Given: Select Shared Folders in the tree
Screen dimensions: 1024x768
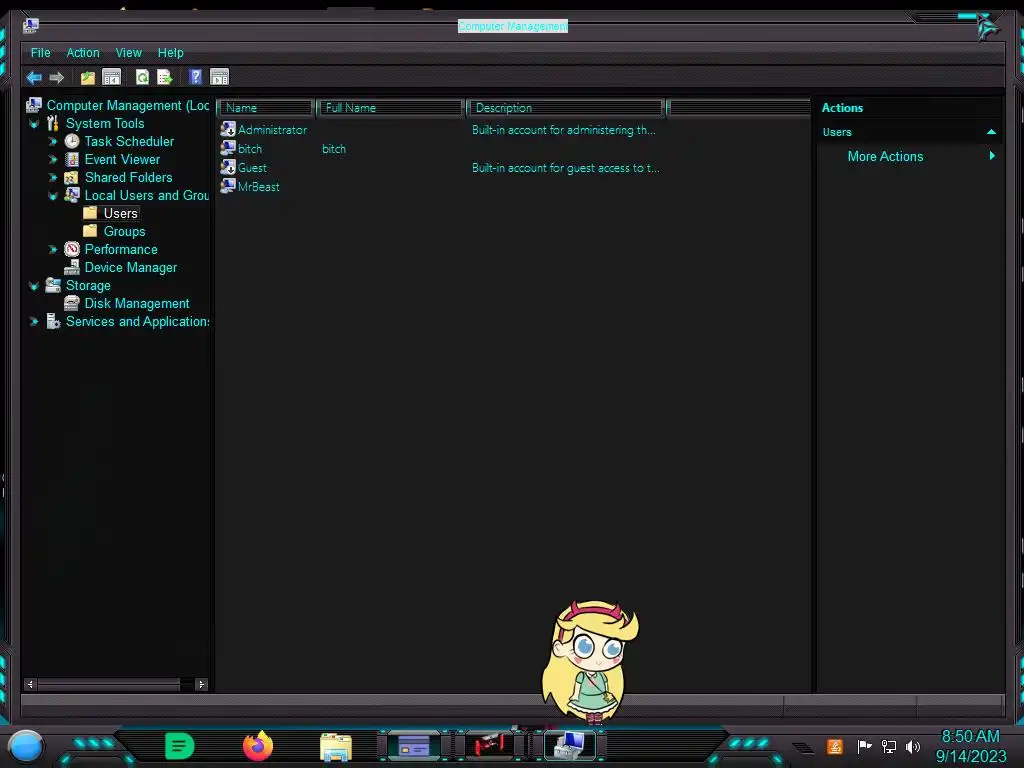Looking at the screenshot, I should click(128, 178).
